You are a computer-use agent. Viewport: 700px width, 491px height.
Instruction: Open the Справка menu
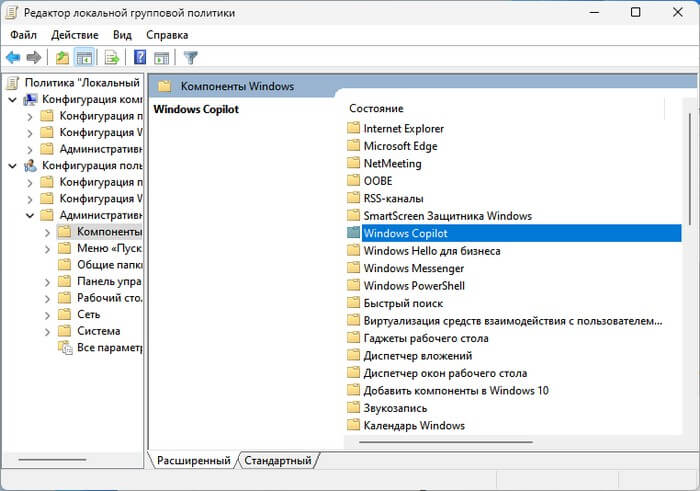tap(167, 35)
